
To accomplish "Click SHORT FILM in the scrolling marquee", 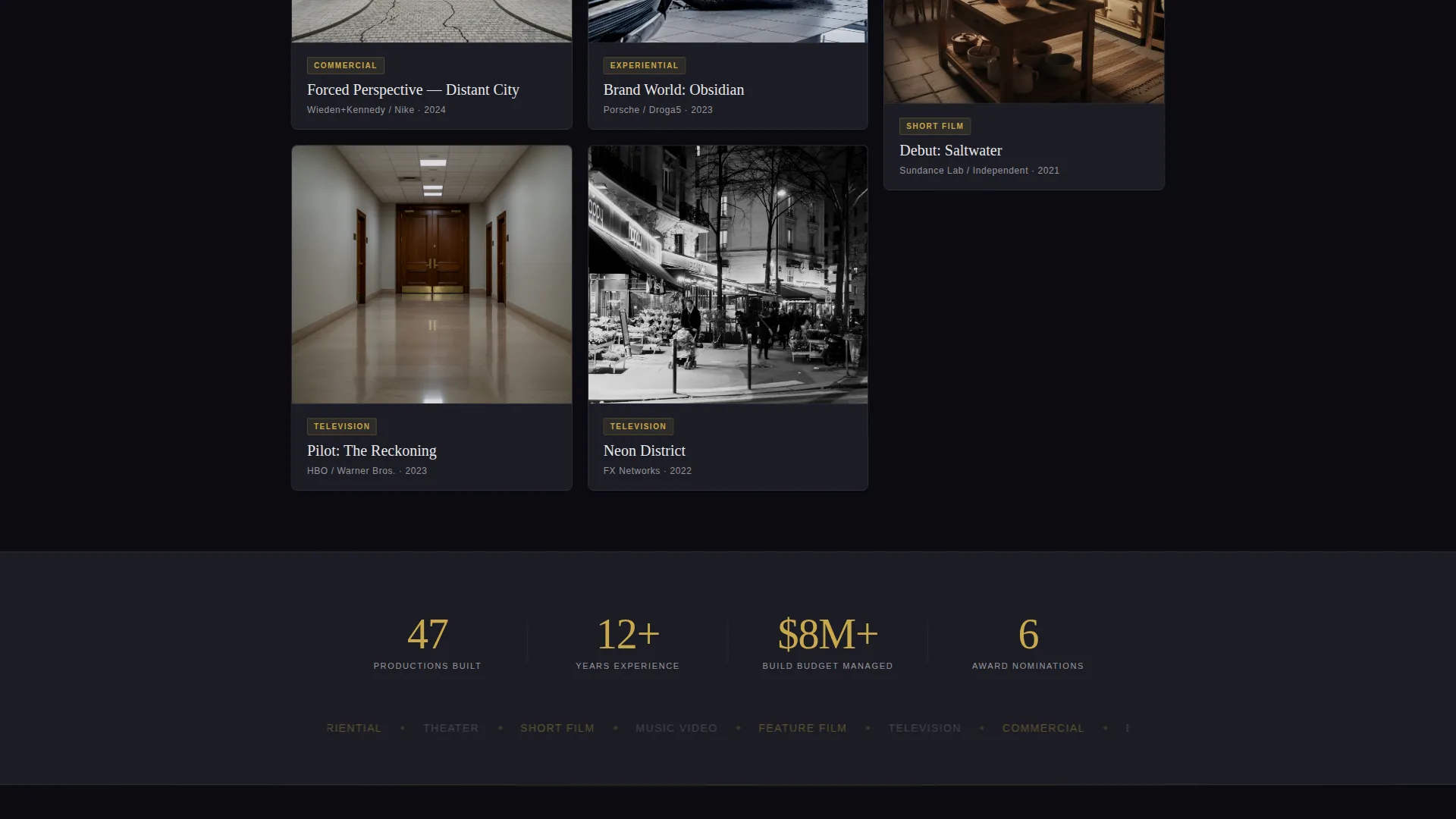I will pos(557,728).
